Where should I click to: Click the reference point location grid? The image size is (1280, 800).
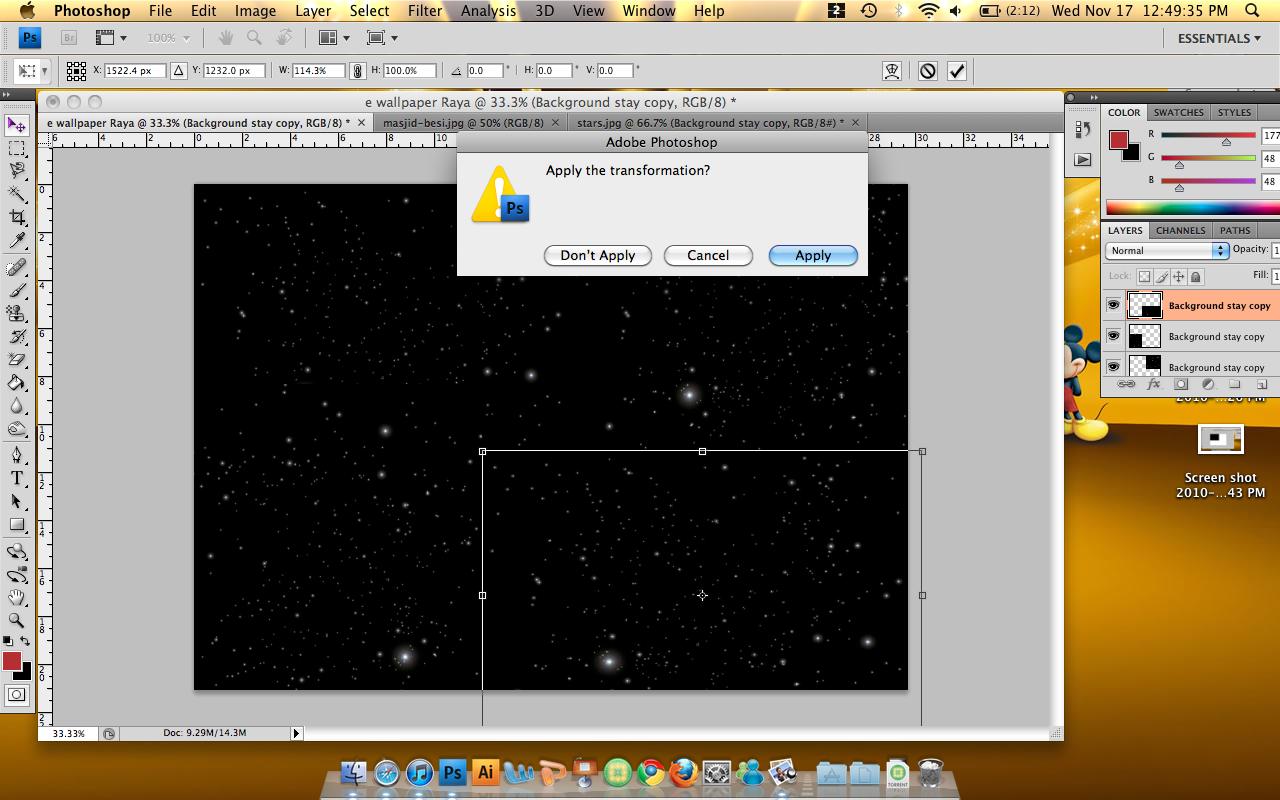point(76,71)
